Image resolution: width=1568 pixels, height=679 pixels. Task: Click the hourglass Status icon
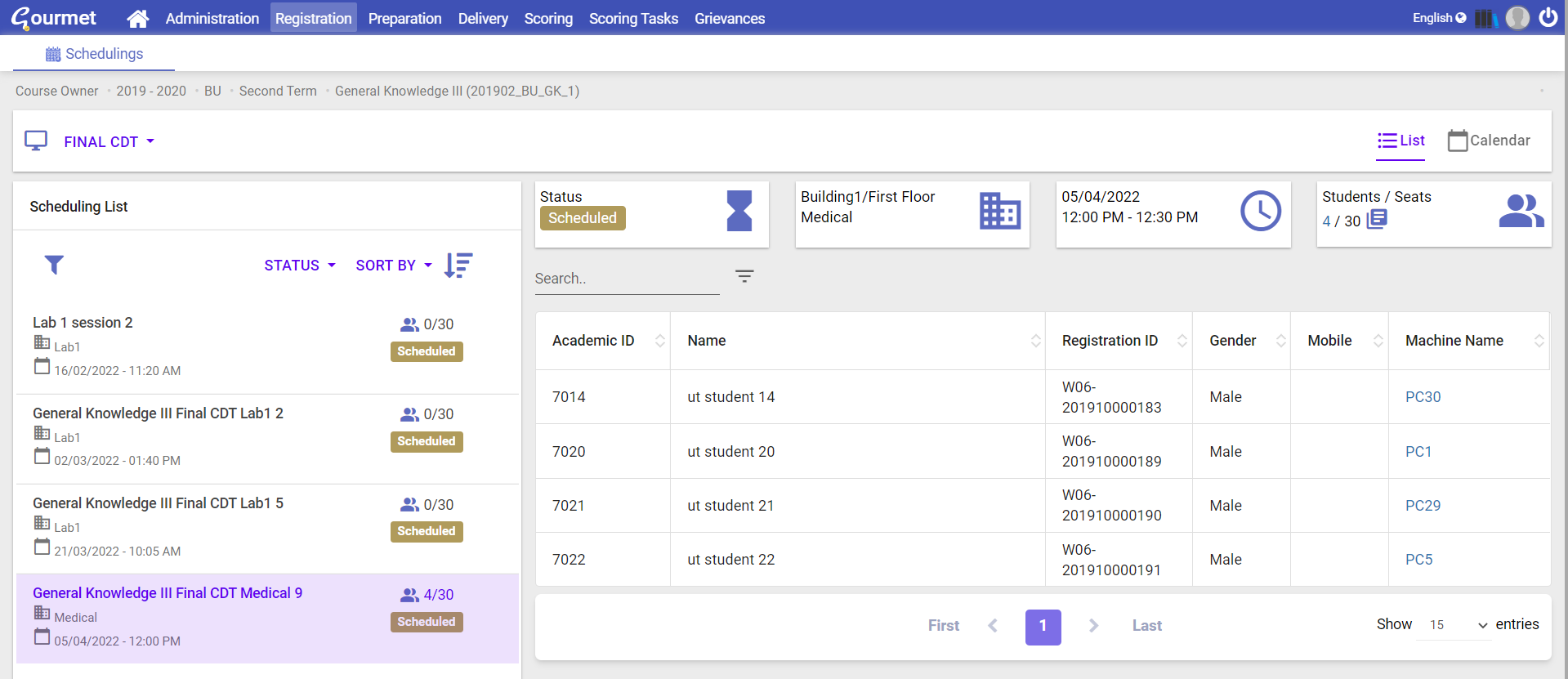[739, 211]
